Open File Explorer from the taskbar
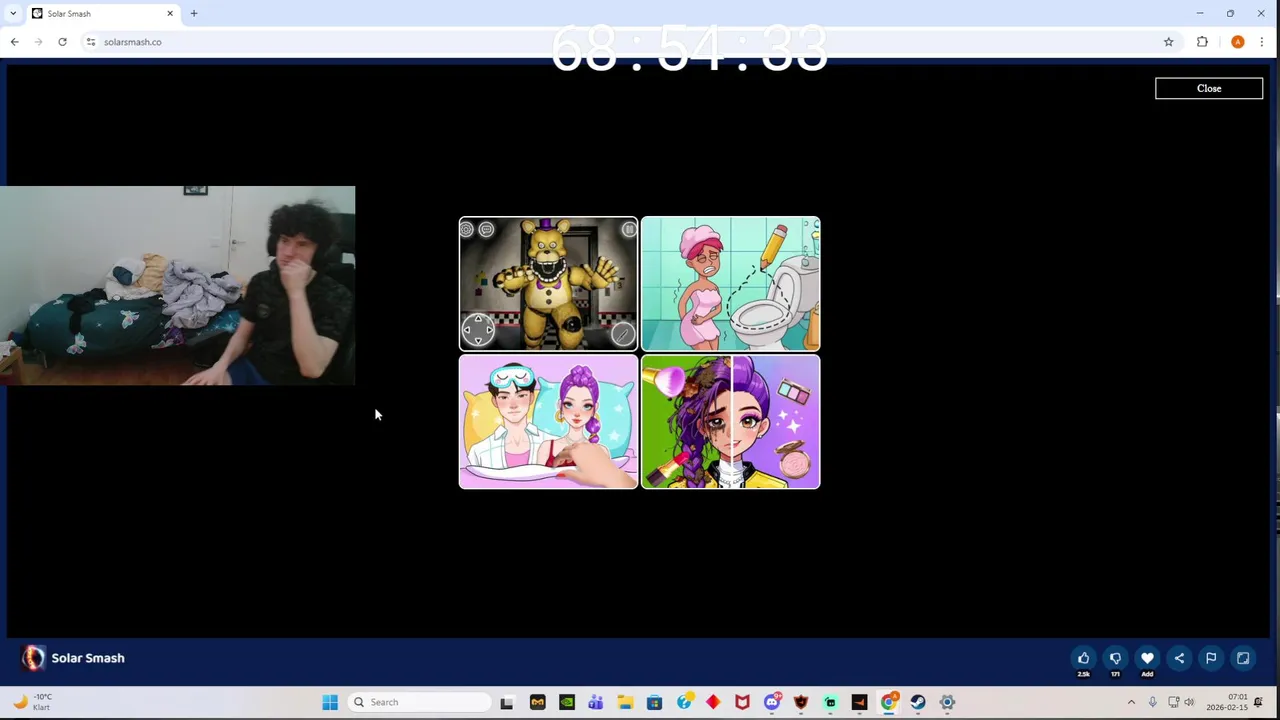Screen dimensions: 1280x720 click(625, 702)
